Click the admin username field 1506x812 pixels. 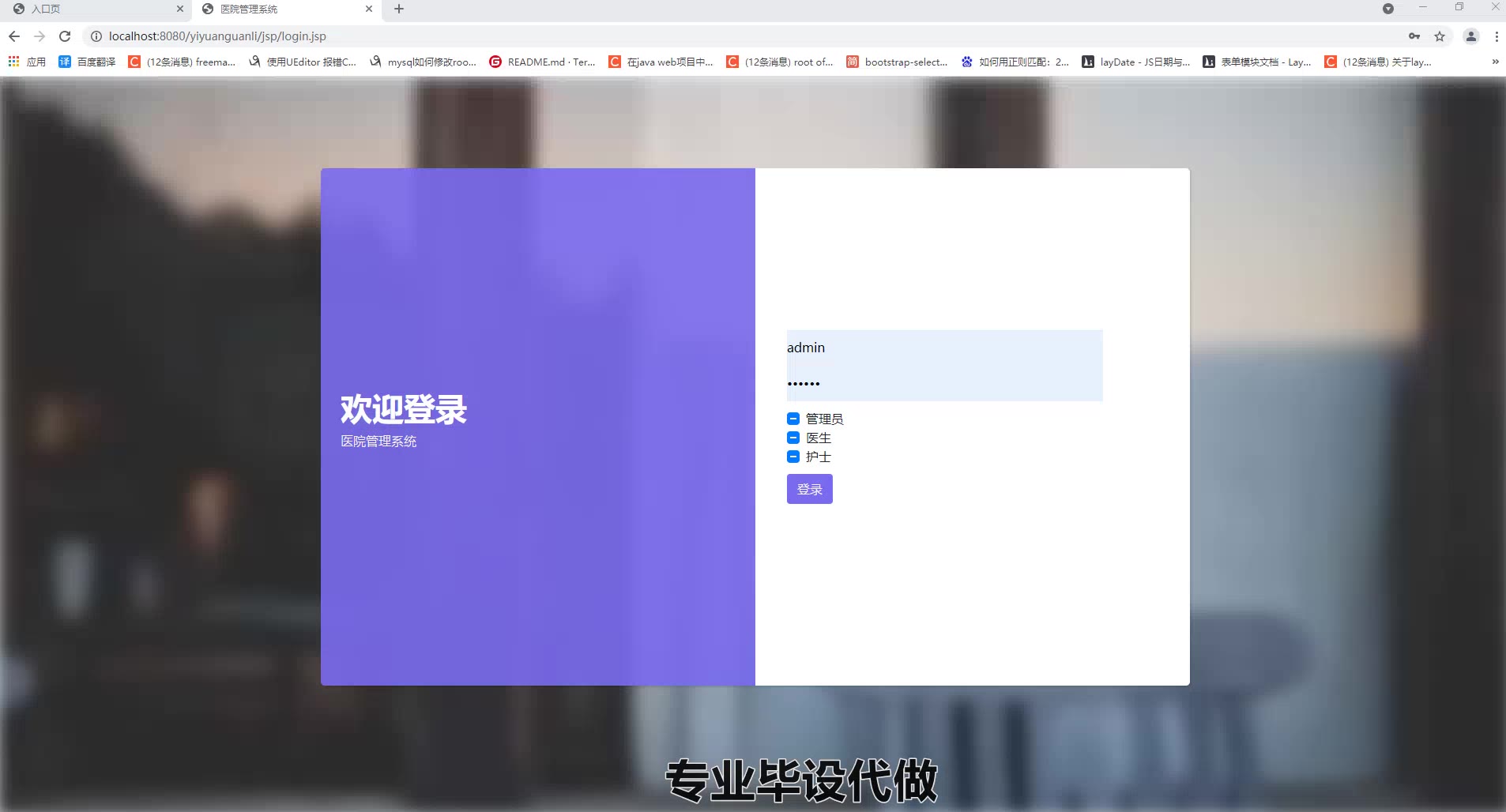[x=944, y=348]
